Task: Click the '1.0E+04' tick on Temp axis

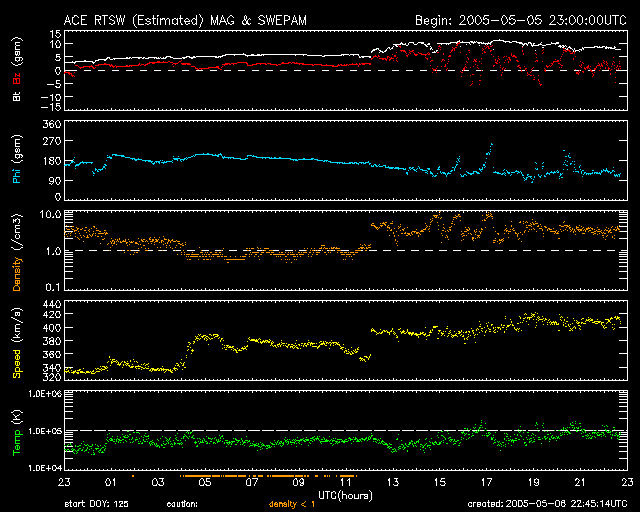Action: 45,468
